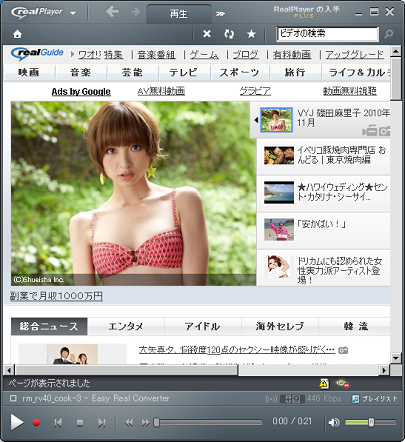Click the blocked-content status icon
This screenshot has width=405, height=442.
(342, 383)
